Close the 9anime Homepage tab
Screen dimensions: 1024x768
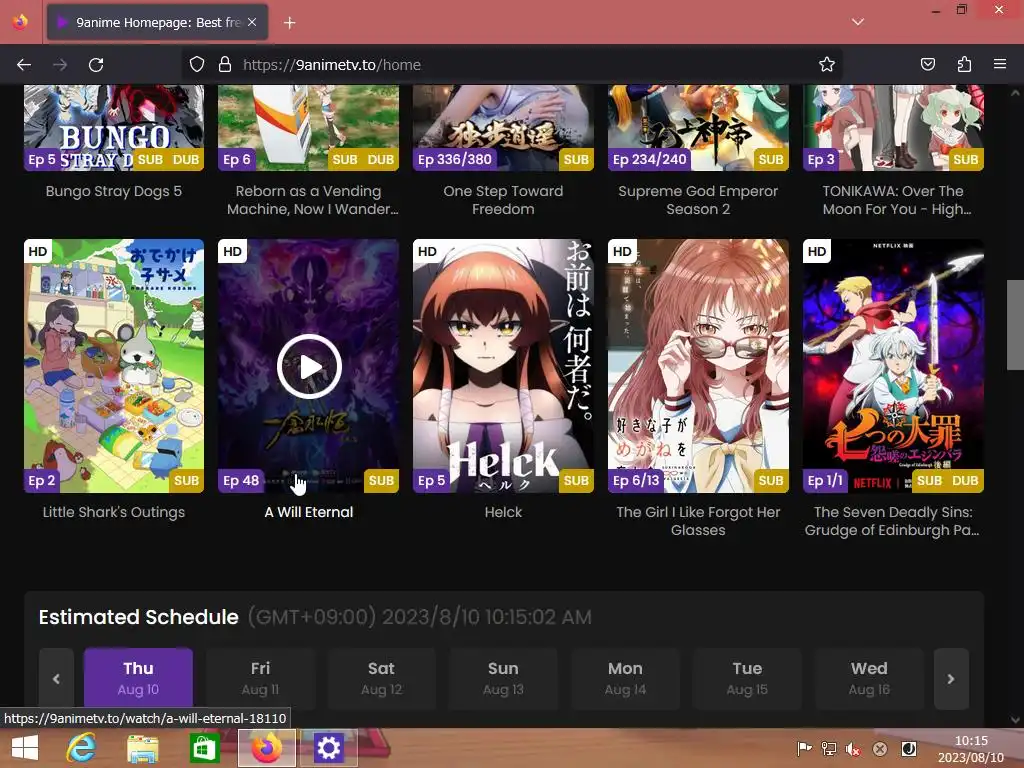point(252,22)
